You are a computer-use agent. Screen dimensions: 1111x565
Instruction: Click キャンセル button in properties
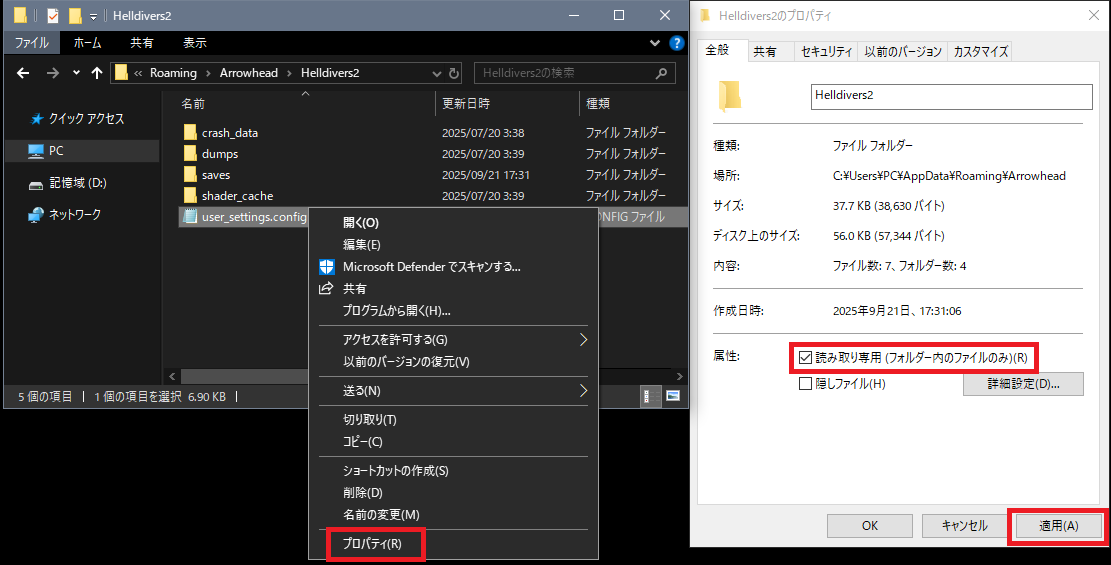[964, 526]
